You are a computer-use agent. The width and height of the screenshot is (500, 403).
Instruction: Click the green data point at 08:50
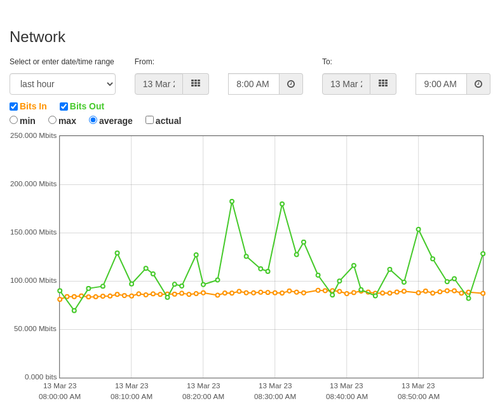(x=418, y=229)
